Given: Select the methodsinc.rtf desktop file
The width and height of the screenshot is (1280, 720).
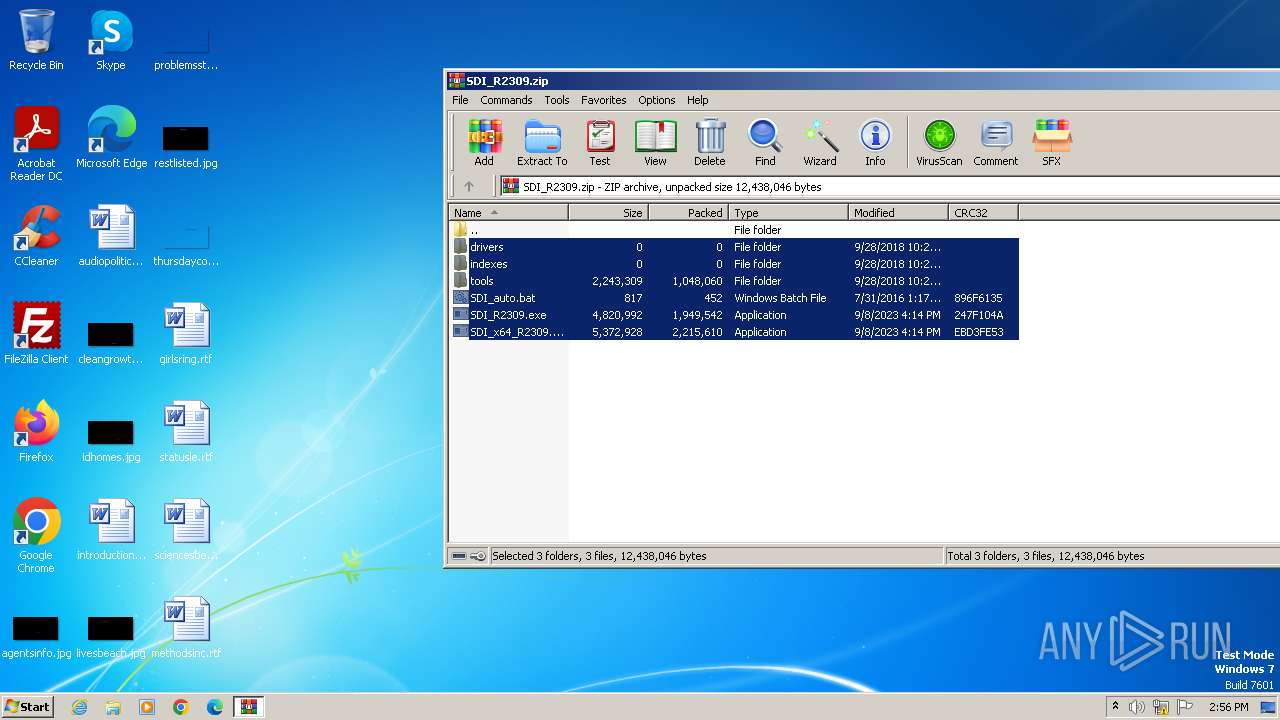Looking at the screenshot, I should coord(186,628).
